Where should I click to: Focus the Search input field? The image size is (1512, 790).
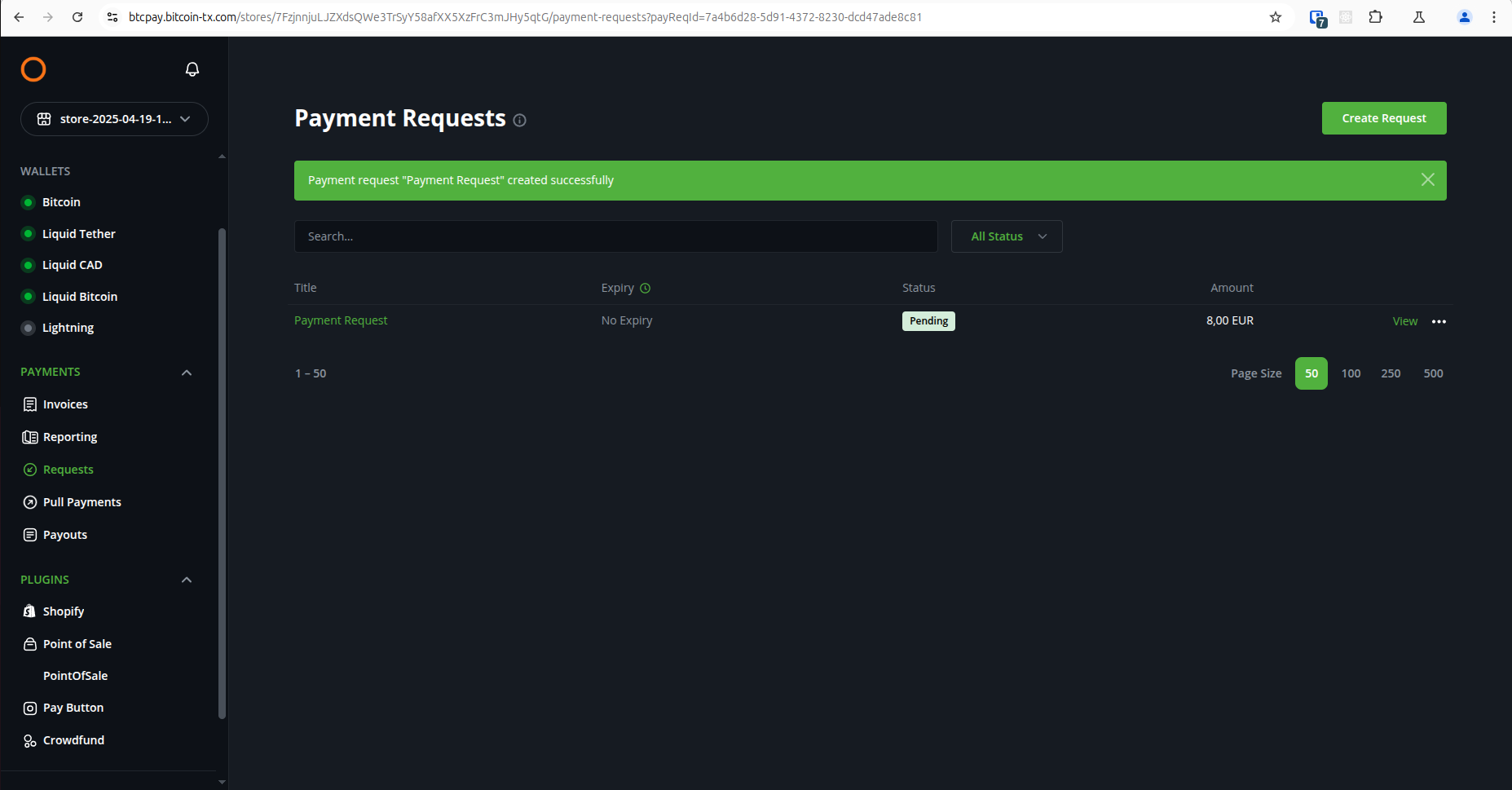coord(615,236)
